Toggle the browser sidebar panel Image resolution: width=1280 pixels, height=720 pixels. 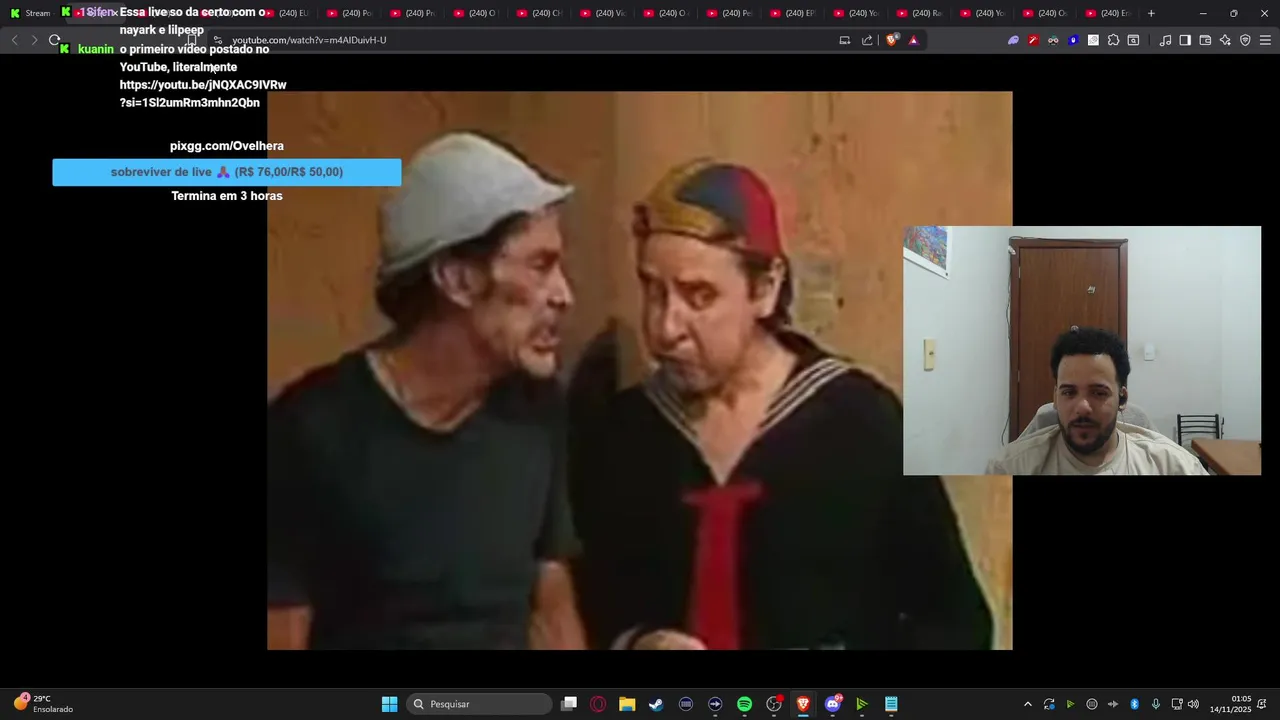tap(1185, 40)
